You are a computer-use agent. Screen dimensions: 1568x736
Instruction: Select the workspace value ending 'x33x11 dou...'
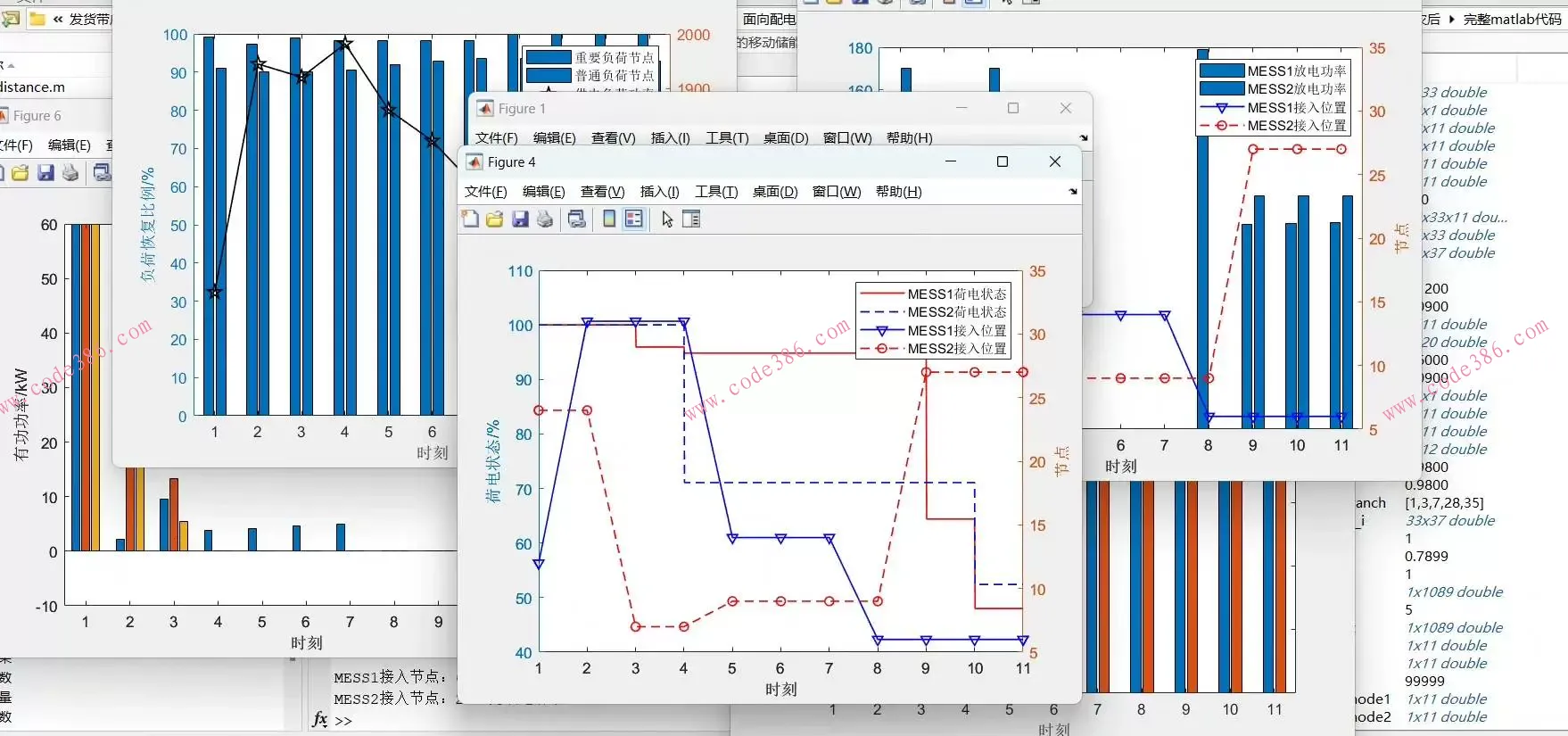pos(1465,218)
